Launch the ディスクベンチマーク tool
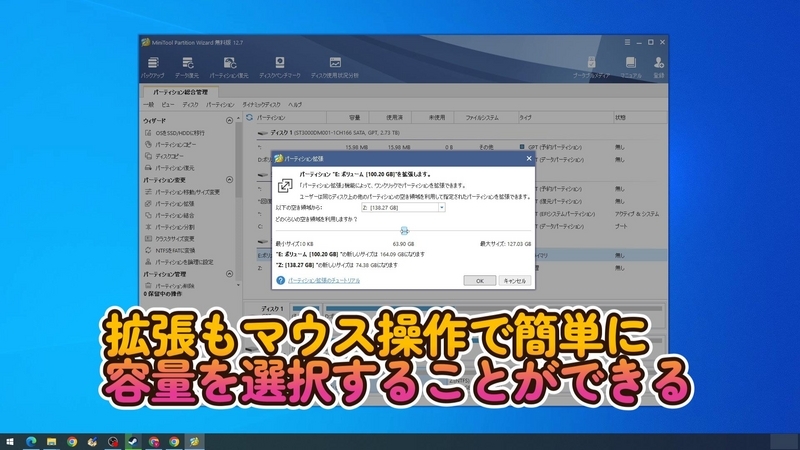 (280, 67)
